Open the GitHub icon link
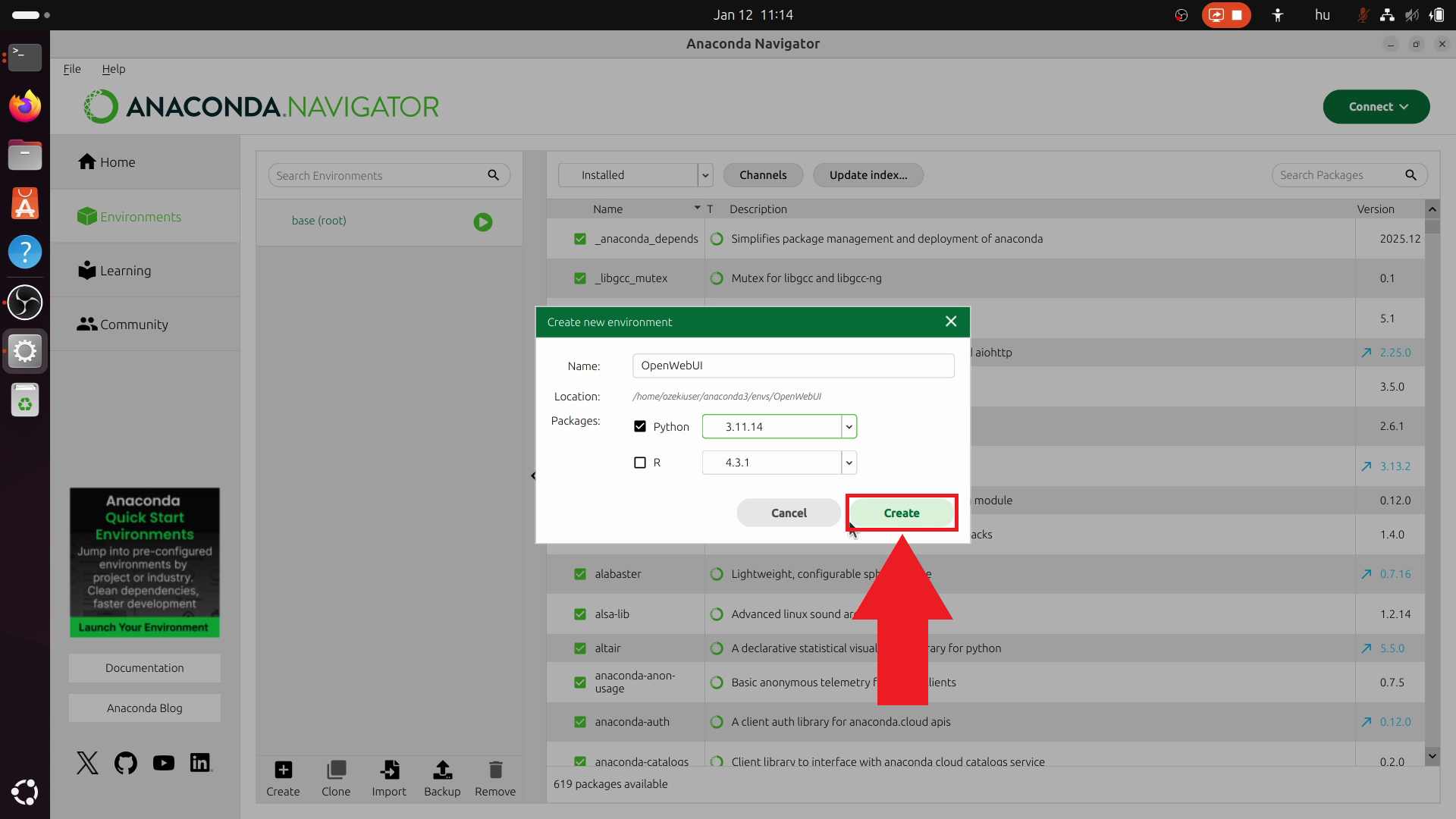 point(126,763)
